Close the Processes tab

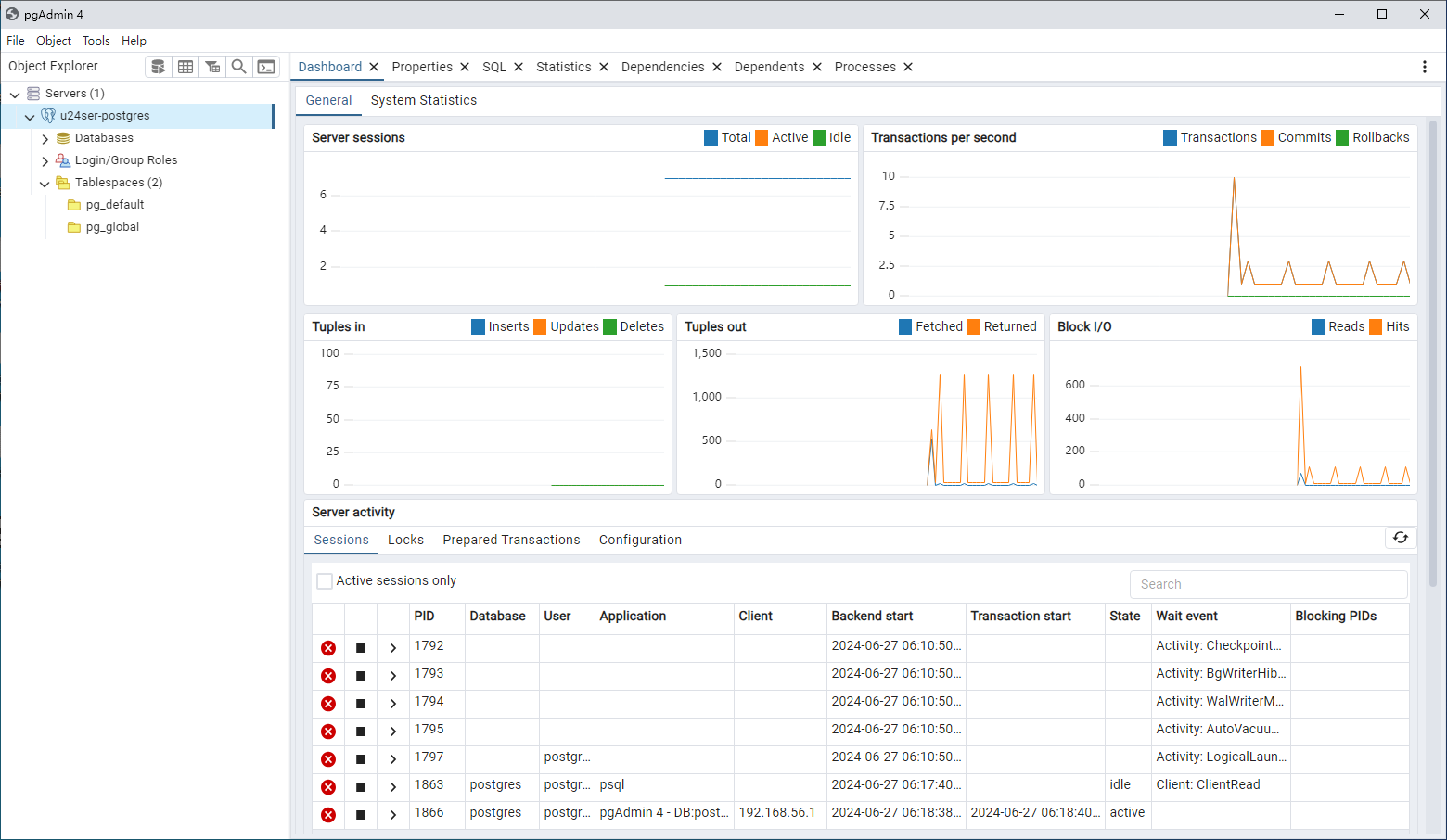908,67
